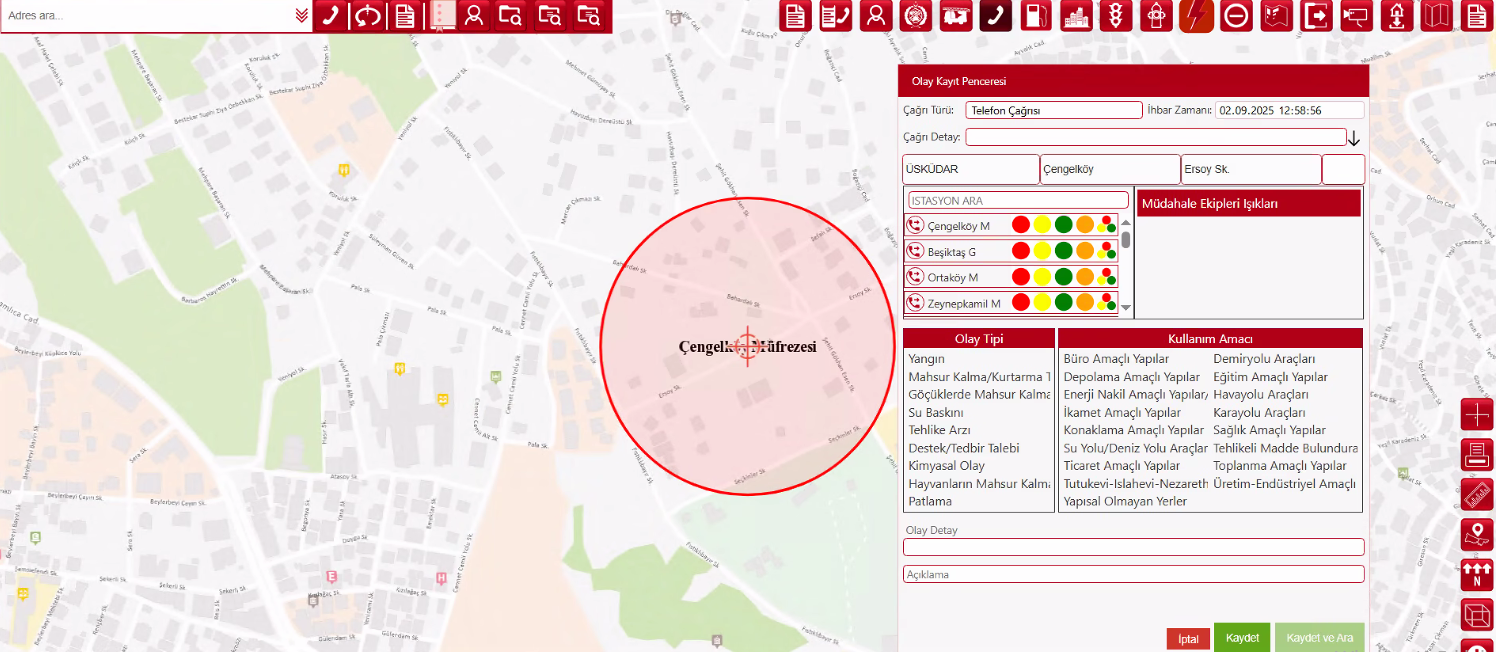Open the Çağrı Türü Telefon Çağrısı dropdown
This screenshot has width=1496, height=652.
click(1054, 110)
